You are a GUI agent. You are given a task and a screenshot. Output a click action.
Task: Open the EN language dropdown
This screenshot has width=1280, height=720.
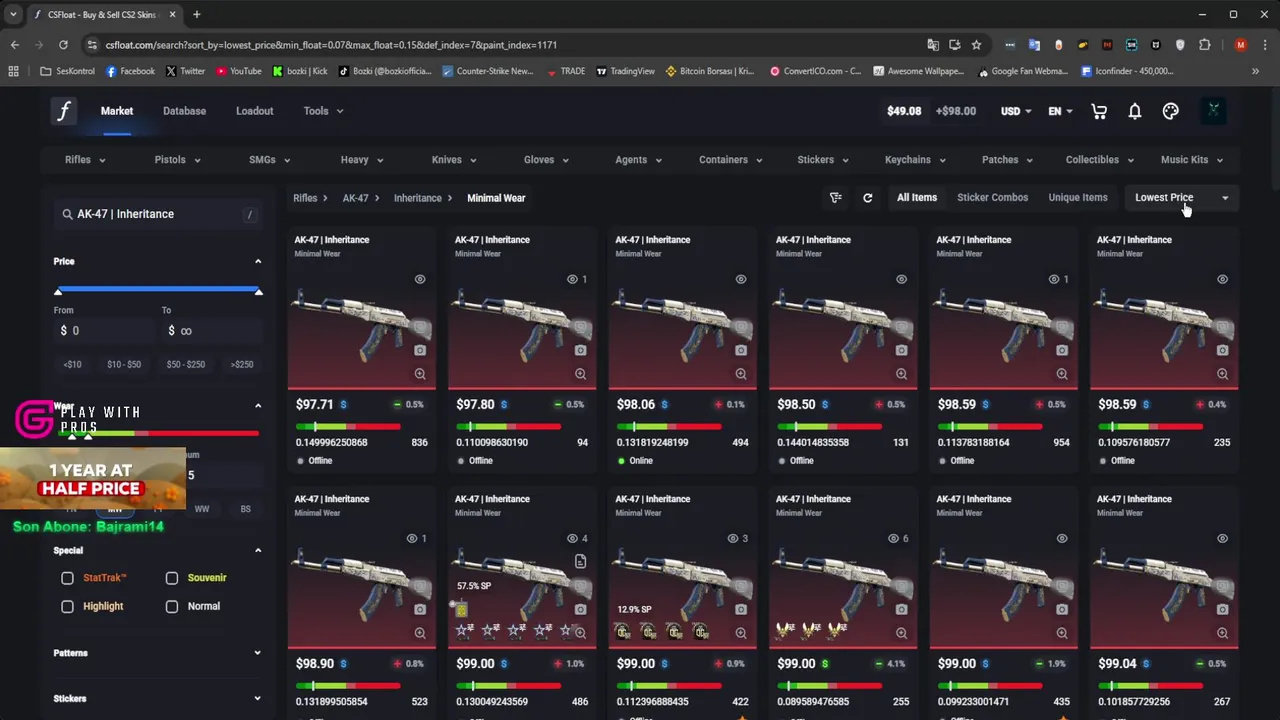pos(1060,111)
